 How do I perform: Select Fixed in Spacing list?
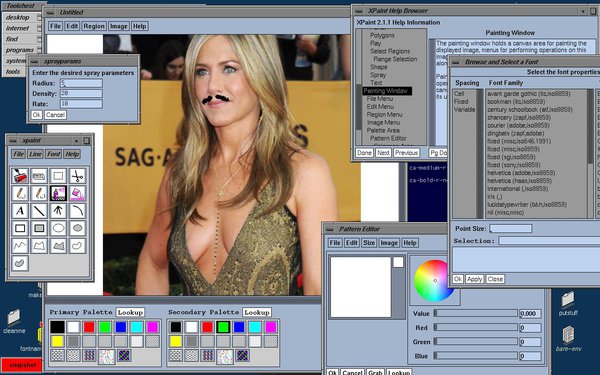pyautogui.click(x=461, y=101)
